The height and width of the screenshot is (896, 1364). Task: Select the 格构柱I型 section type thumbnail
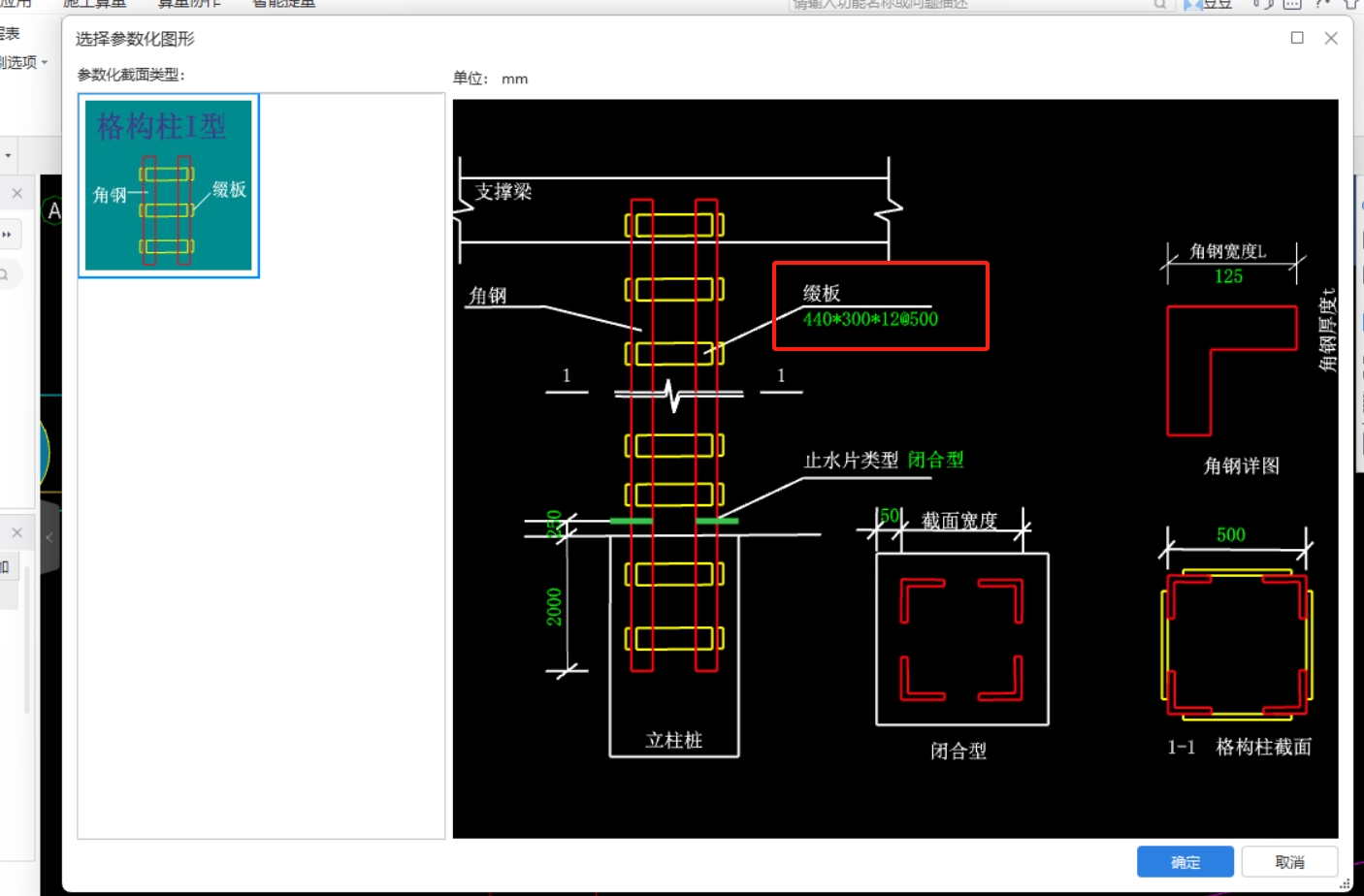pyautogui.click(x=168, y=185)
